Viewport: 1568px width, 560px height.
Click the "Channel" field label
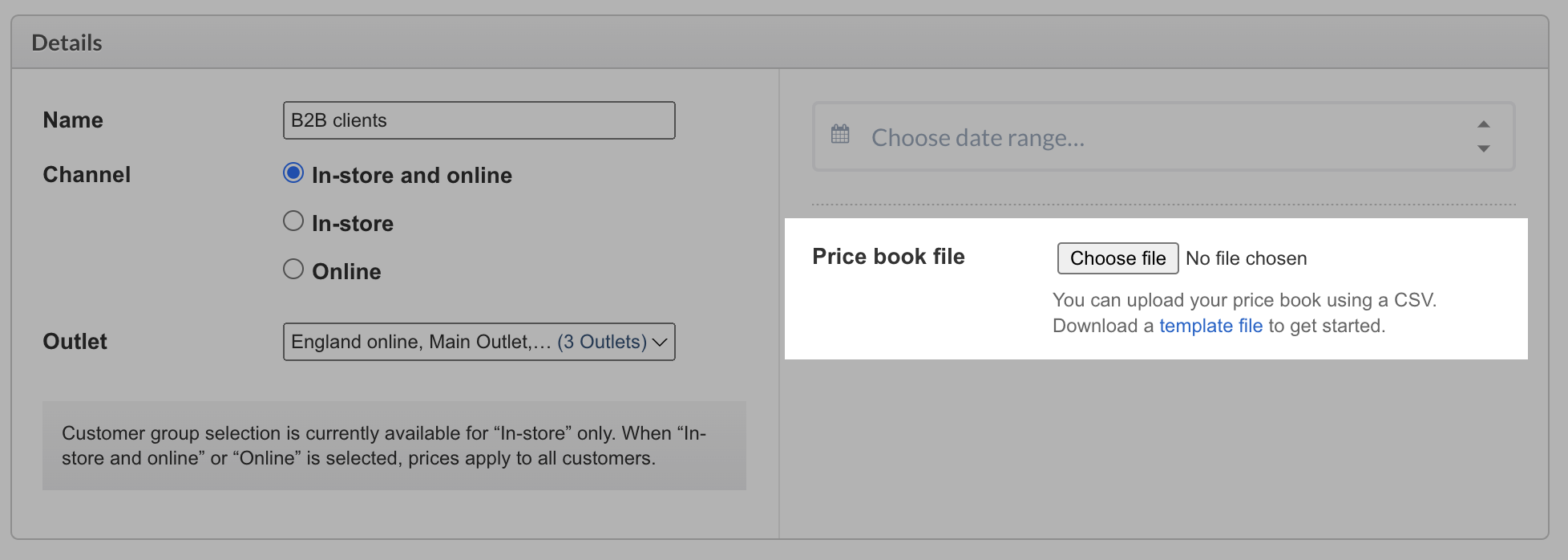click(87, 175)
